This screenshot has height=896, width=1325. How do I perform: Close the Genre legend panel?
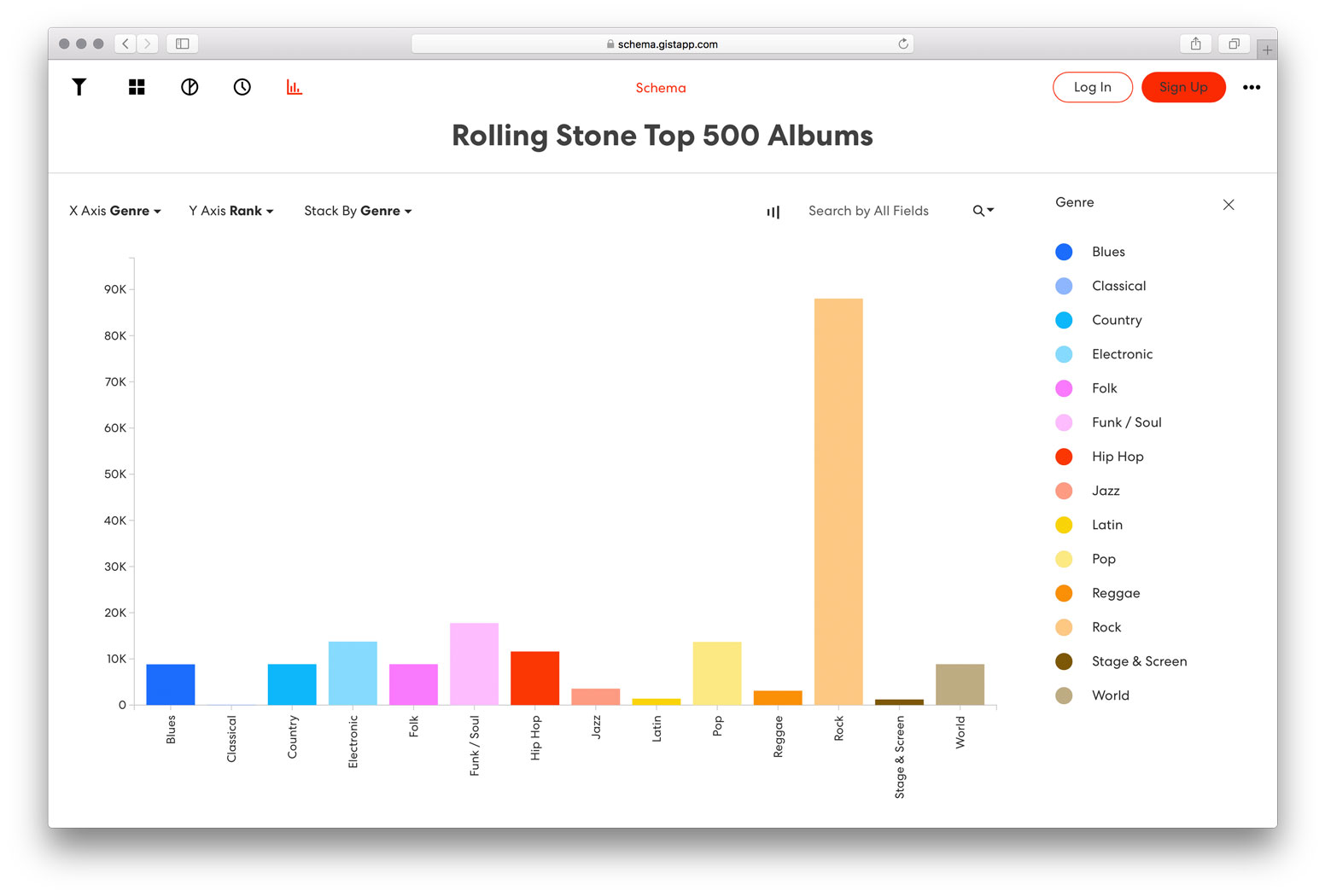(1229, 205)
